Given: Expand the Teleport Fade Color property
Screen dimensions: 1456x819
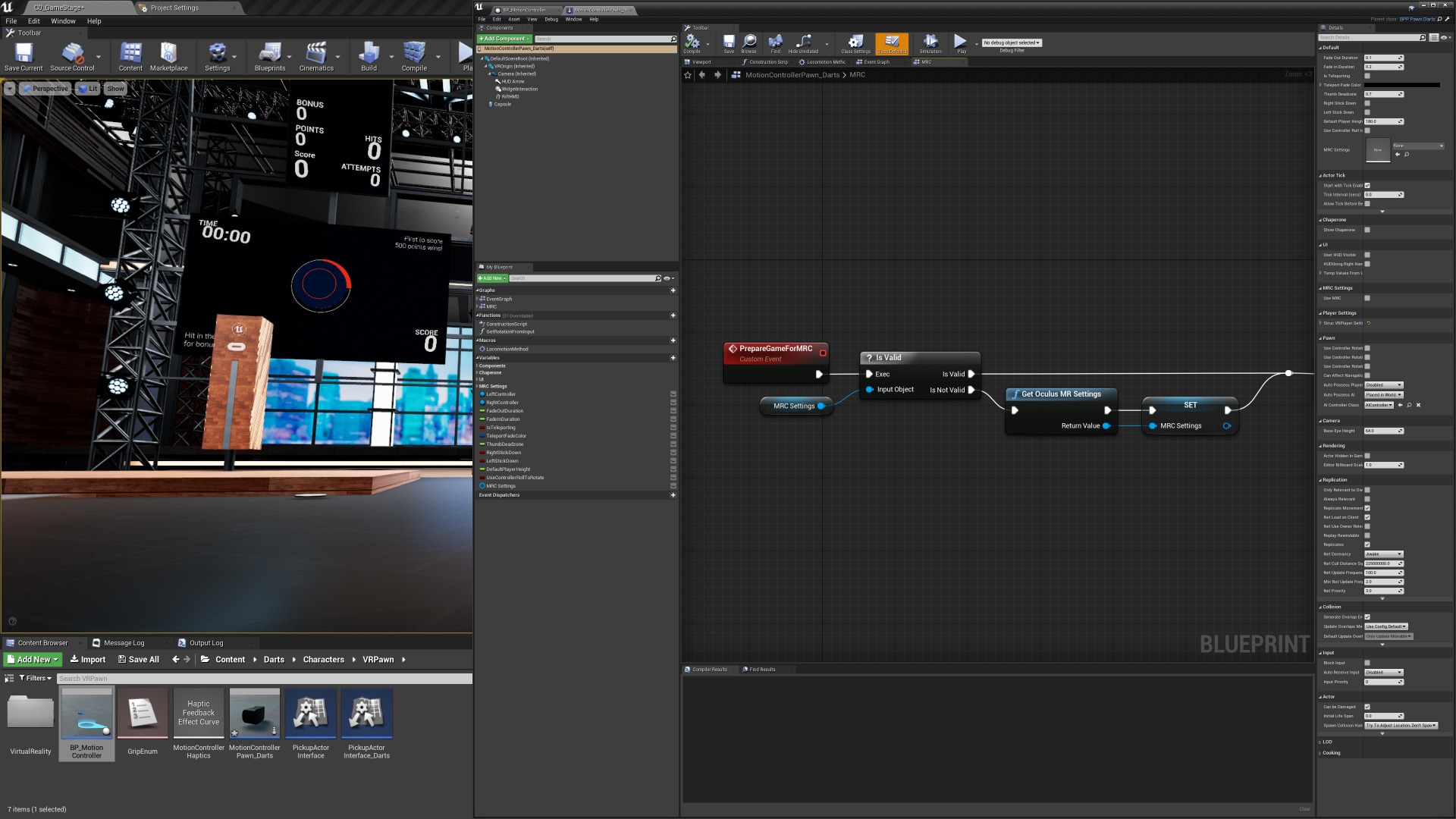Looking at the screenshot, I should [1320, 85].
